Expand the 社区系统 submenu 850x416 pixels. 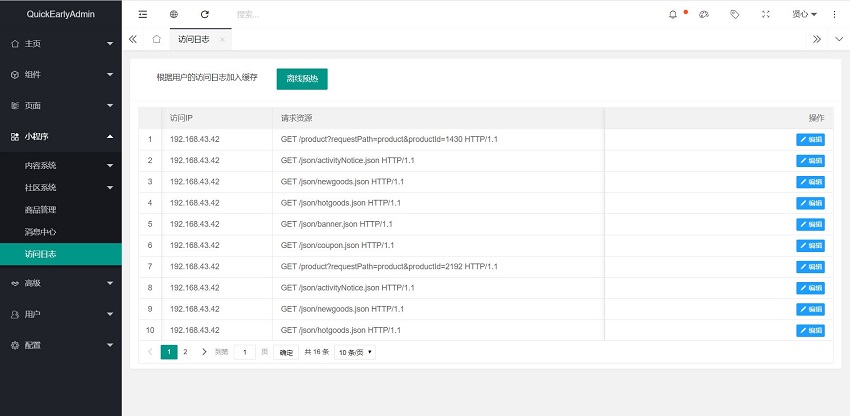tap(61, 188)
